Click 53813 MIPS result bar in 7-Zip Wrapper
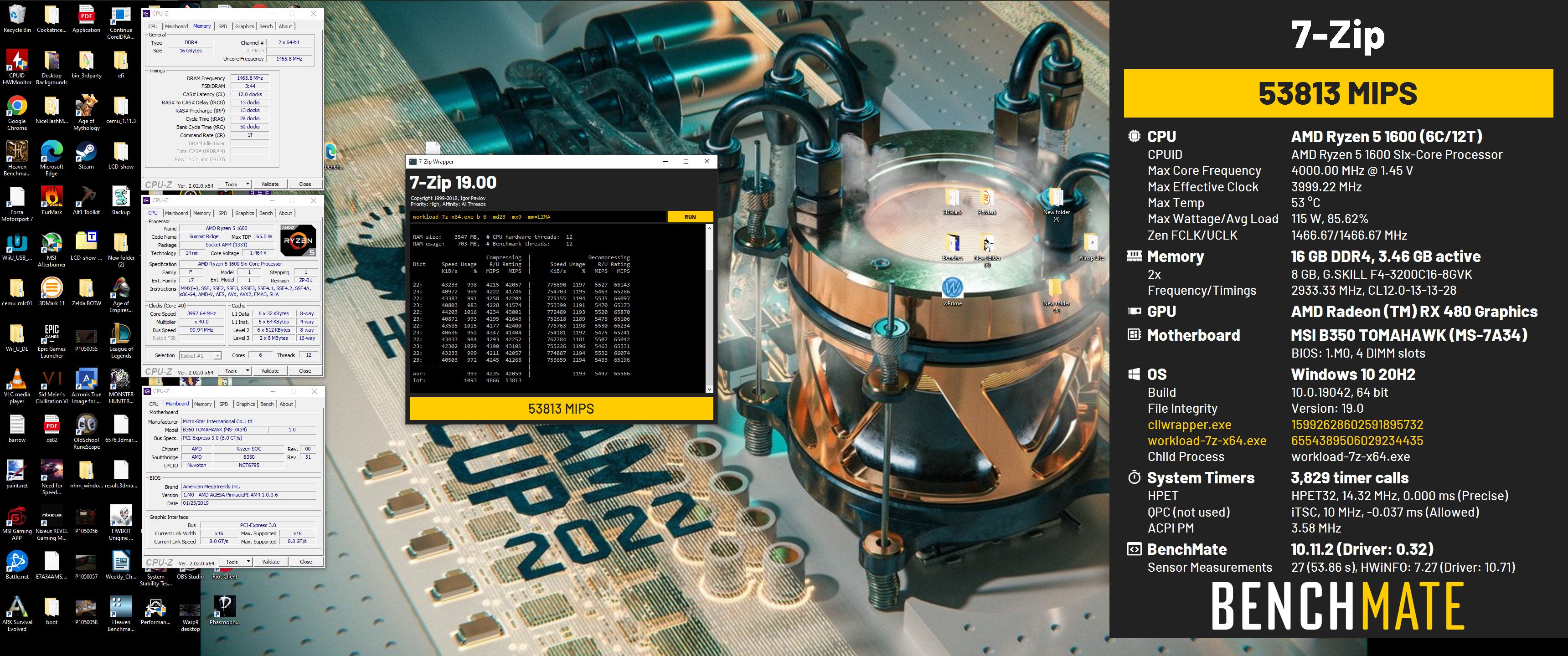This screenshot has width=1568, height=656. [561, 408]
